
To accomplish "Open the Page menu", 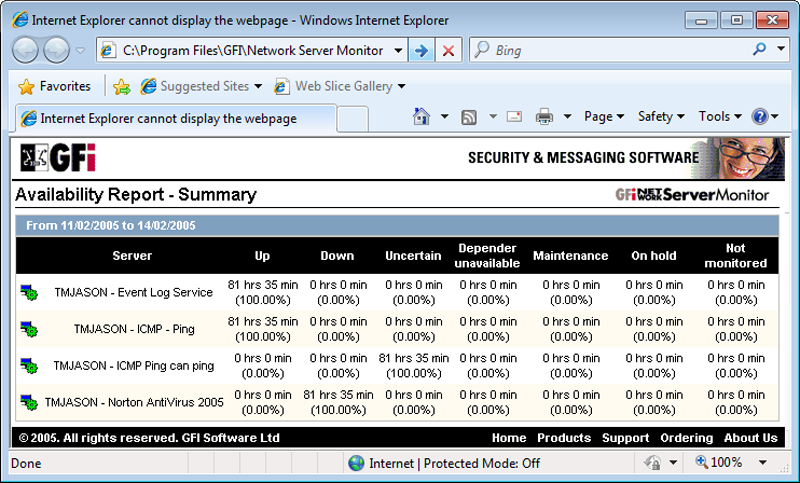I will tap(604, 117).
